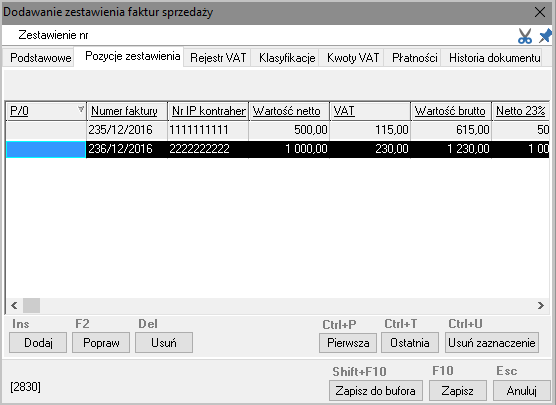This screenshot has height=405, width=556.
Task: Click the scissors icon
Action: (525, 36)
